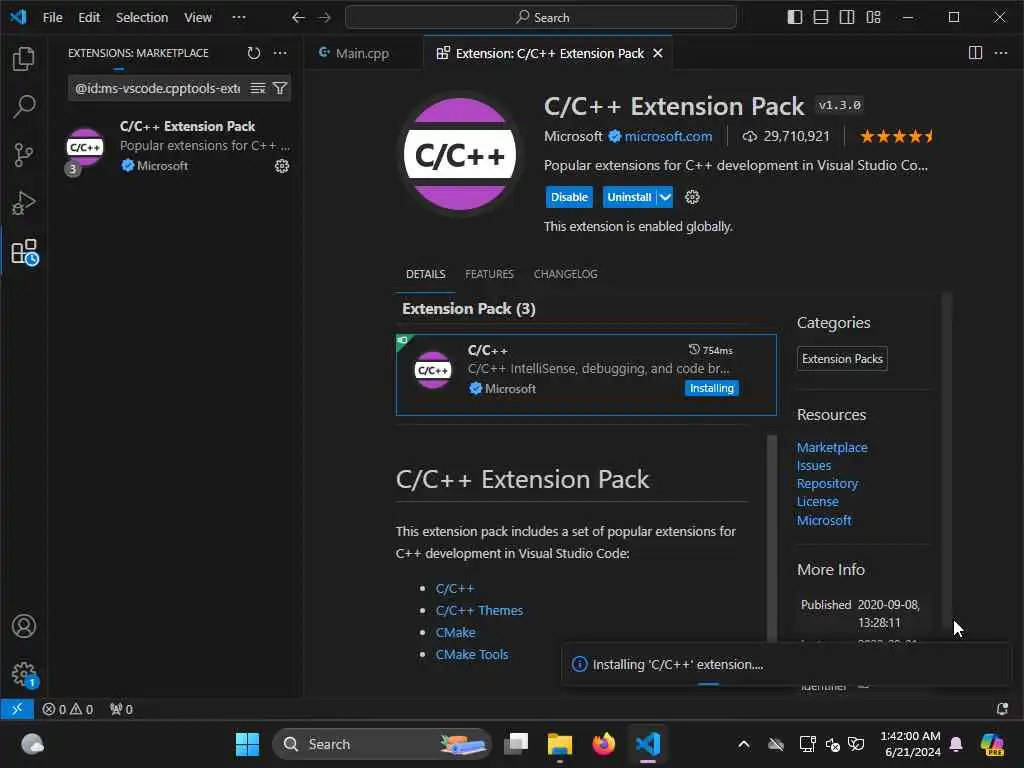Image resolution: width=1024 pixels, height=768 pixels.
Task: Click the top command center Search box
Action: [x=541, y=18]
